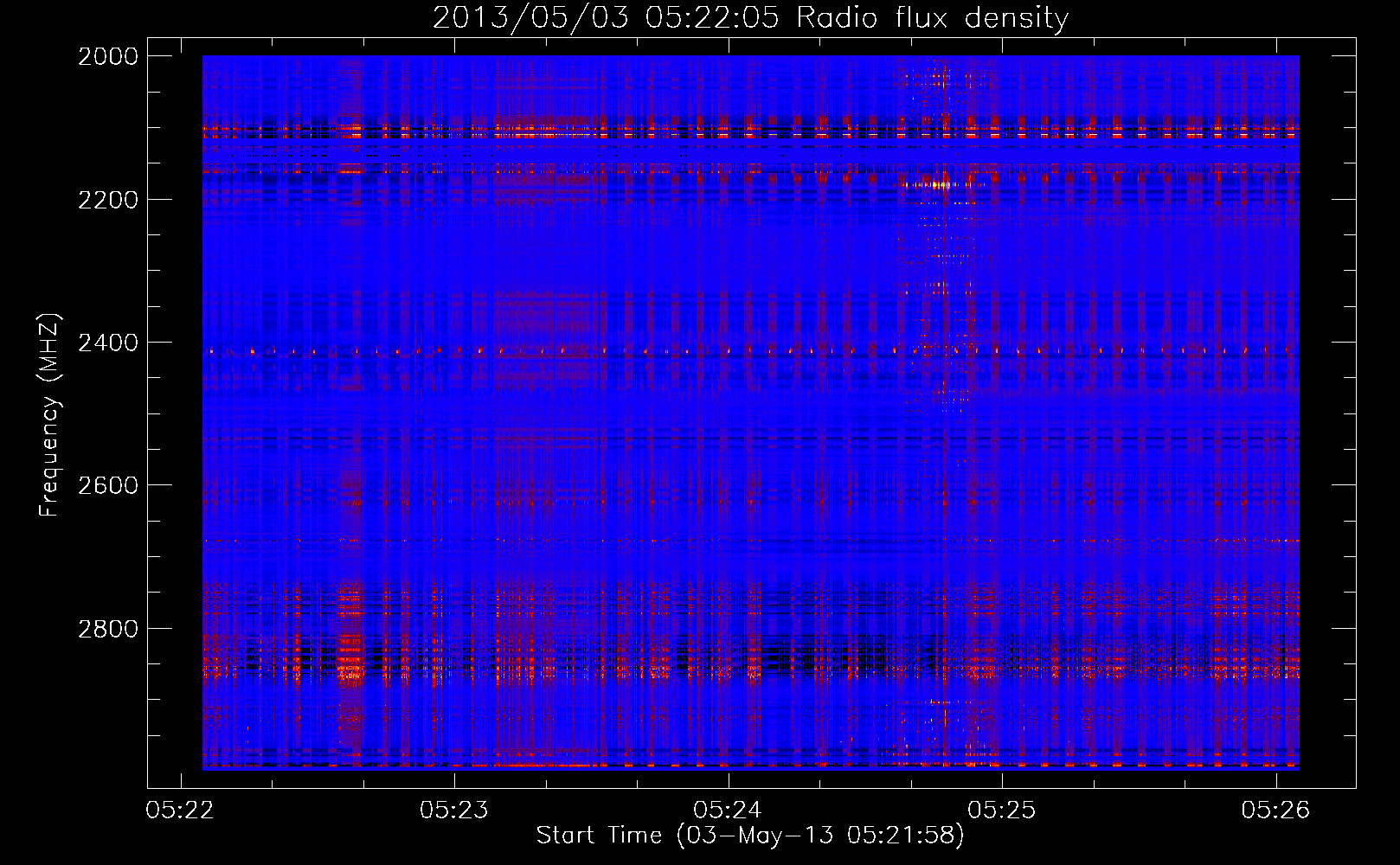Click the "Frequency (MHZ)" y-axis label
Screen dimensions: 1400x865
[x=49, y=415]
